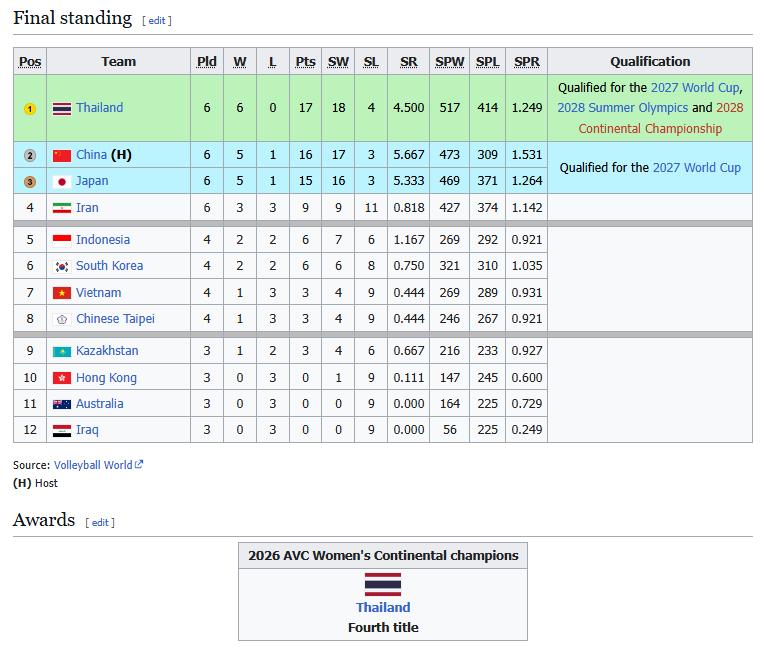This screenshot has height=652, width=765.
Task: Open the 2027 World Cup link in Thailand row
Action: point(695,87)
